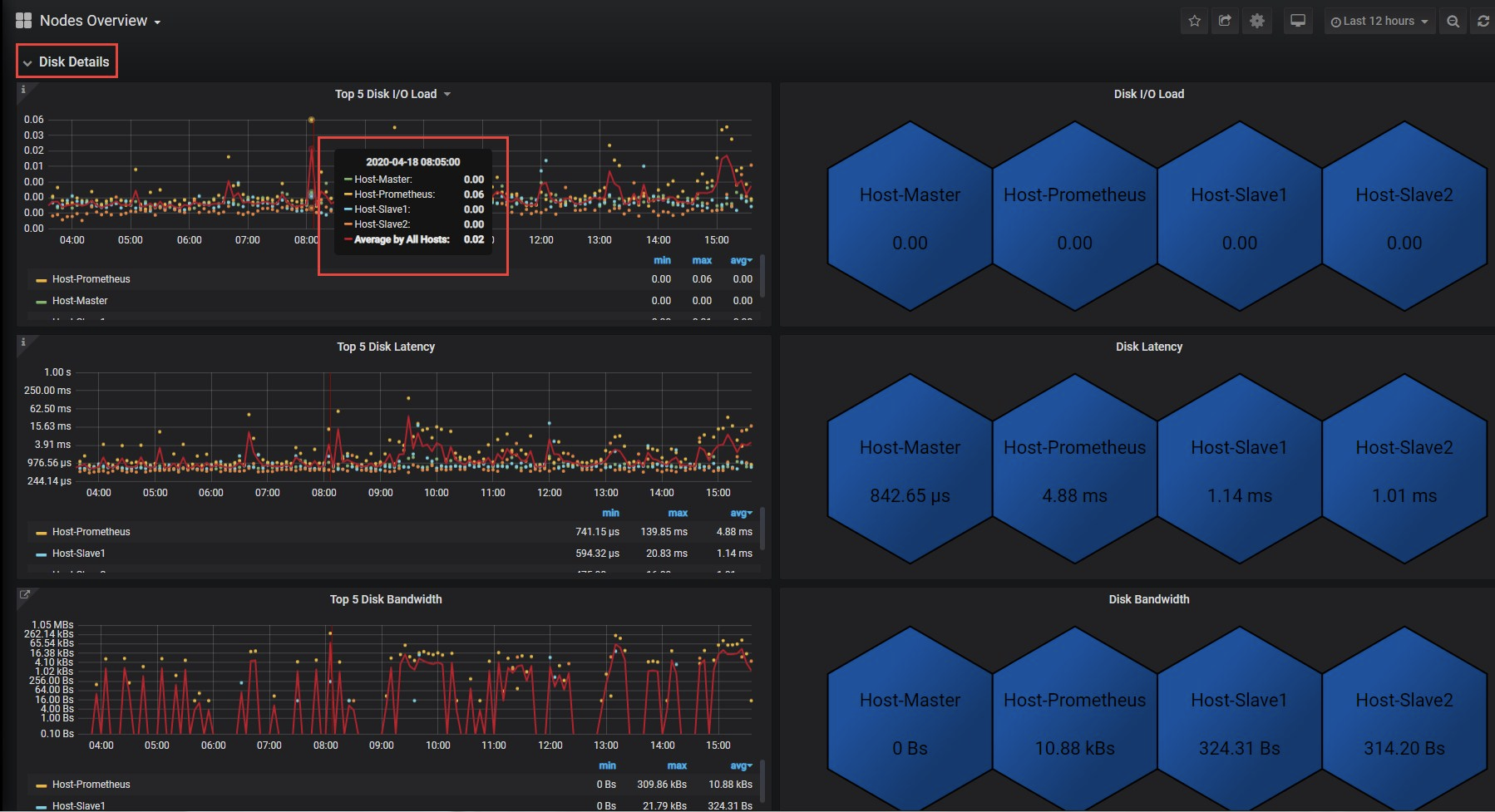Click the external link icon on Top 5 Disk Bandwidth panel
1495x812 pixels.
tap(25, 595)
